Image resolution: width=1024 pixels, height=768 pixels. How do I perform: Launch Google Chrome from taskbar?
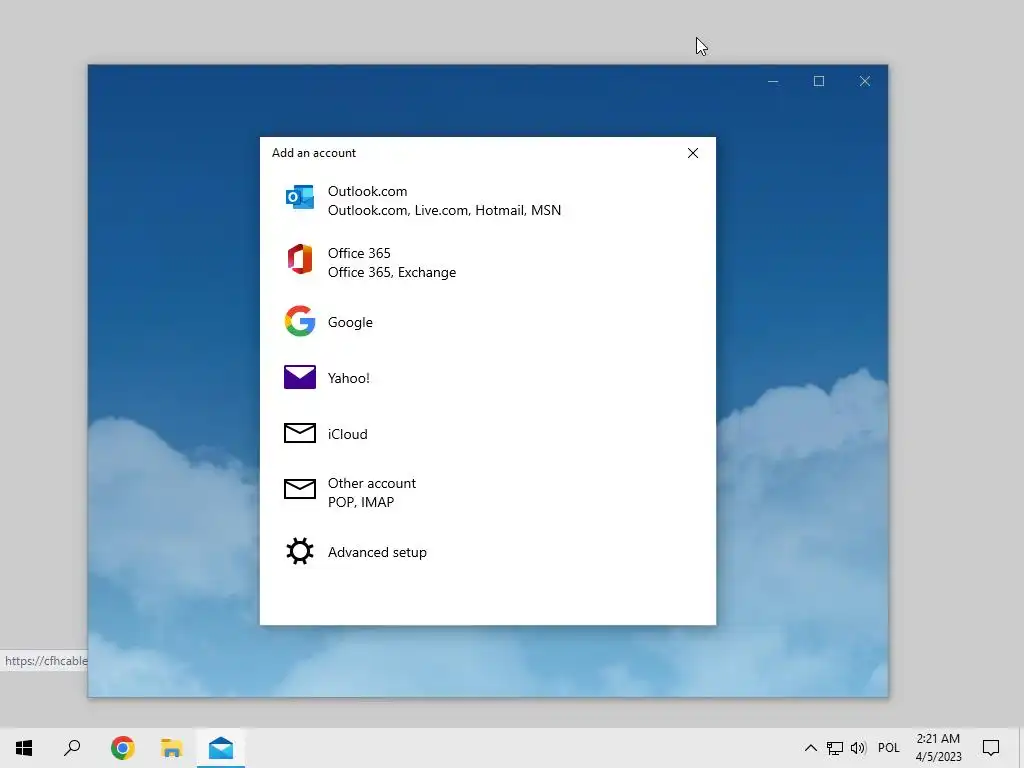(x=122, y=748)
